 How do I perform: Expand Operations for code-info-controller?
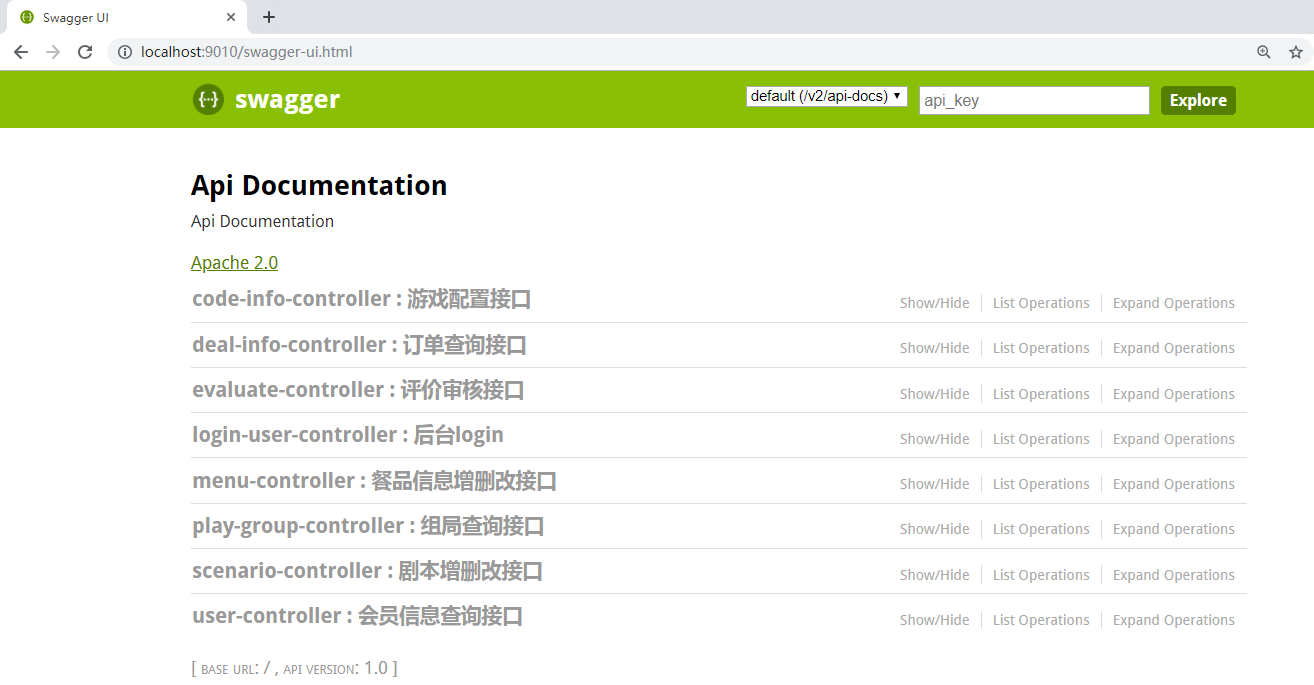(1174, 303)
